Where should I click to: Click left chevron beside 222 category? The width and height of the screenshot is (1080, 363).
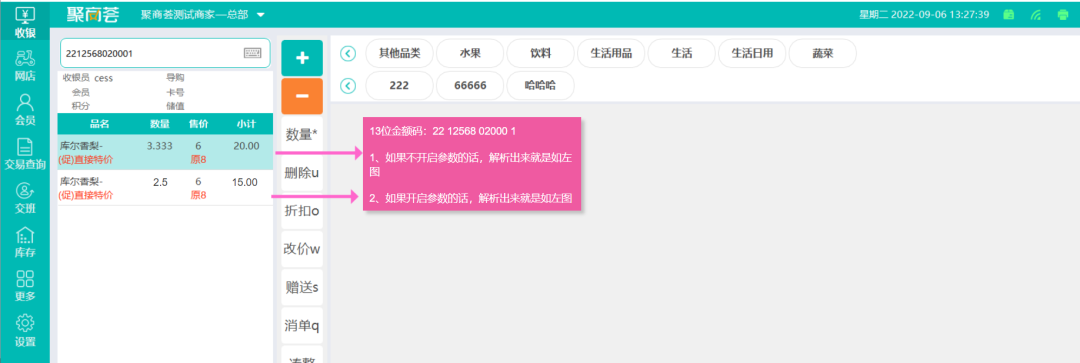coord(348,85)
